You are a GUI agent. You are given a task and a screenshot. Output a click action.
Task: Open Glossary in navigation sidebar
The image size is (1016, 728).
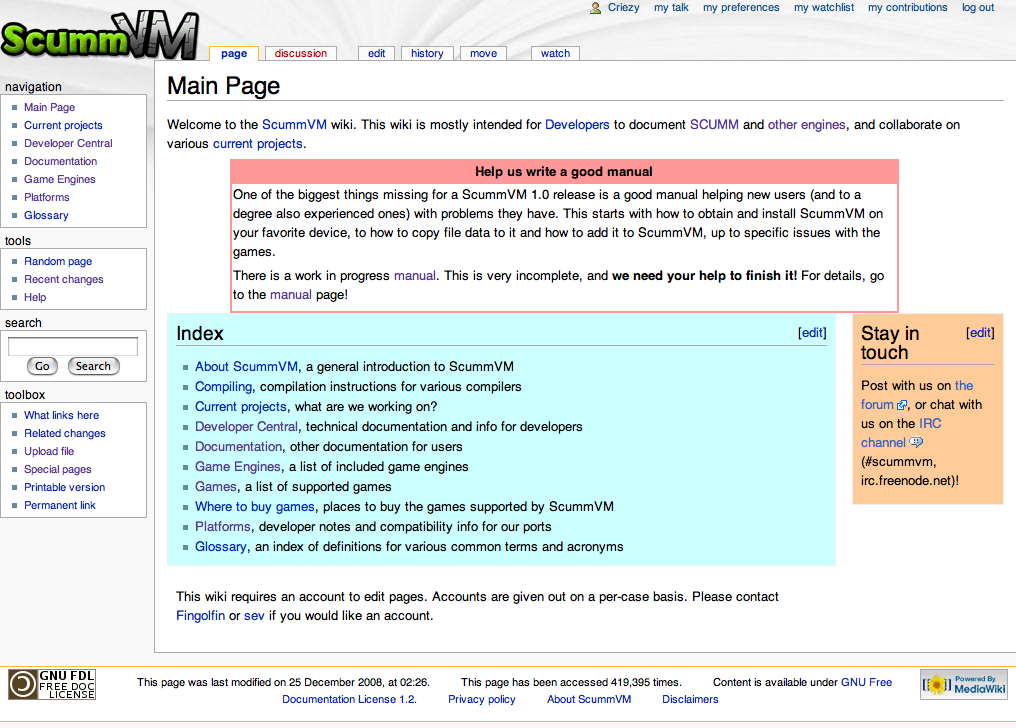pyautogui.click(x=46, y=216)
